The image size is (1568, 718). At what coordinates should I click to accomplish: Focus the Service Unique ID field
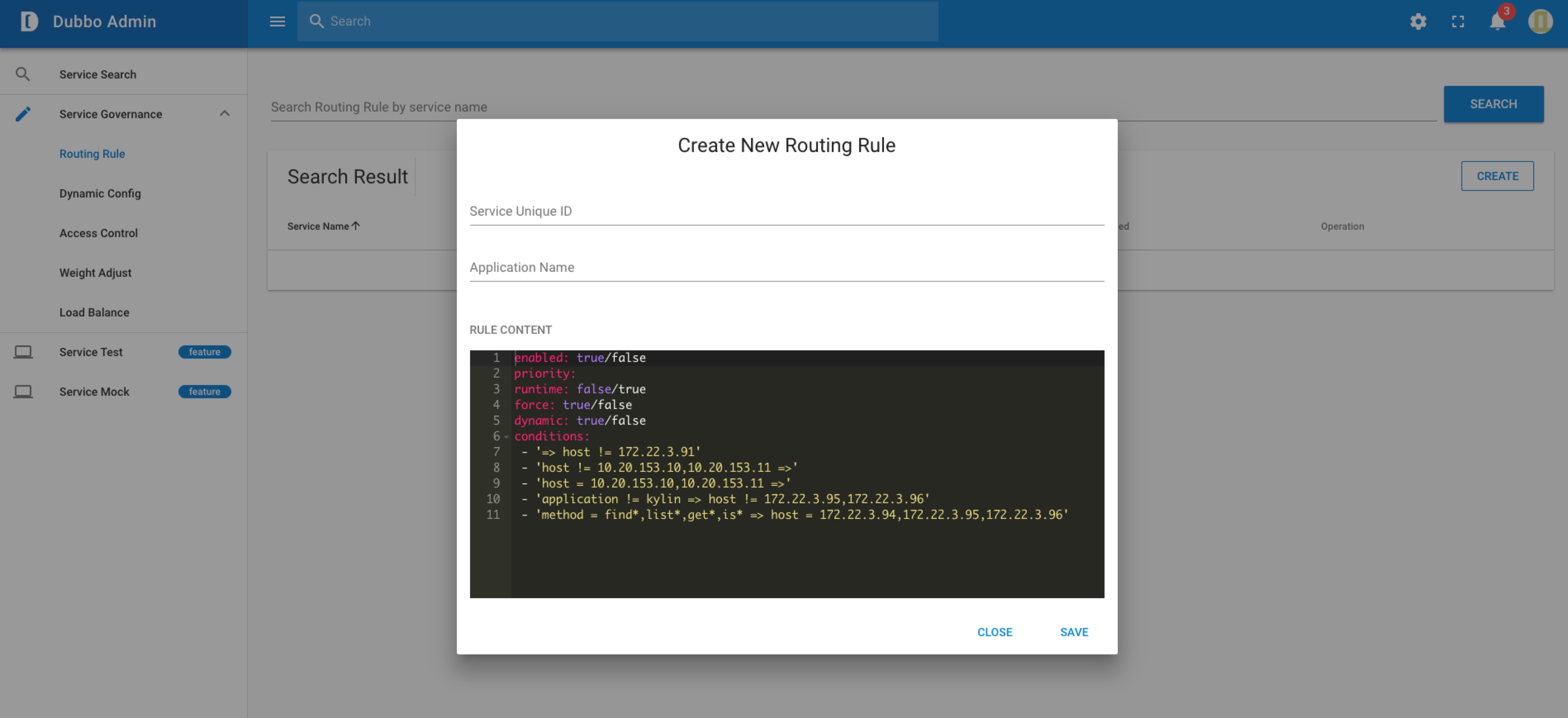pyautogui.click(x=786, y=212)
